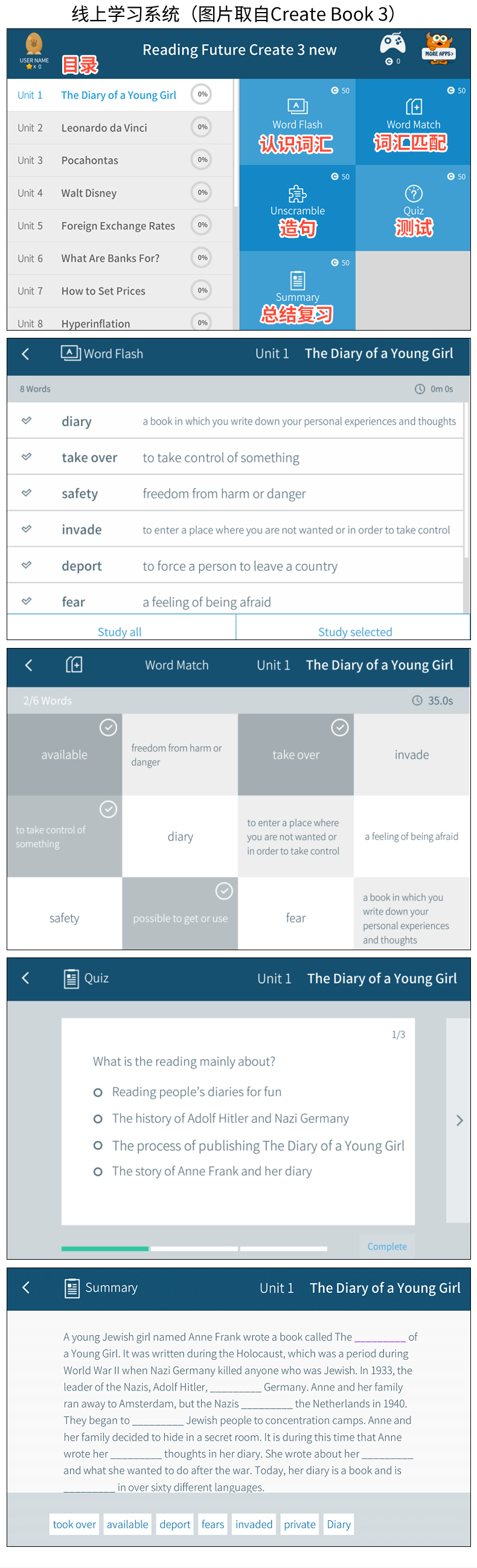The height and width of the screenshot is (1568, 477).
Task: Toggle the checkmark beside word invade
Action: (27, 529)
